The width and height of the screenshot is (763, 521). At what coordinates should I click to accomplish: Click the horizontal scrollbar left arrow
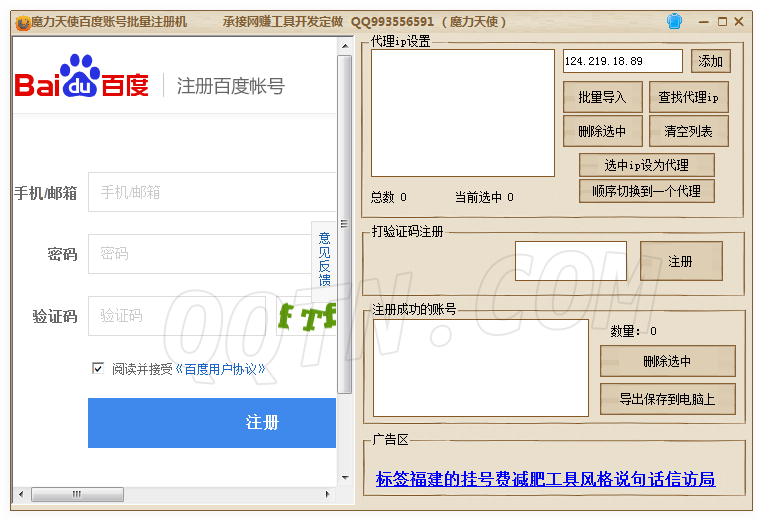pos(20,494)
